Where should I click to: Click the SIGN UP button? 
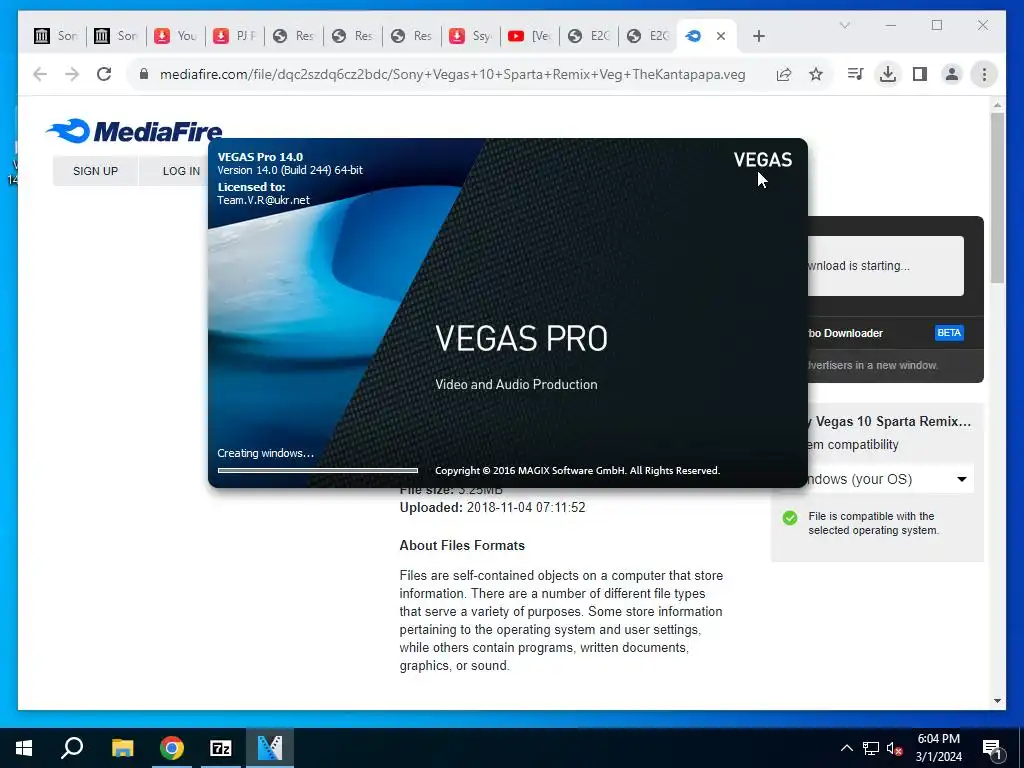95,171
